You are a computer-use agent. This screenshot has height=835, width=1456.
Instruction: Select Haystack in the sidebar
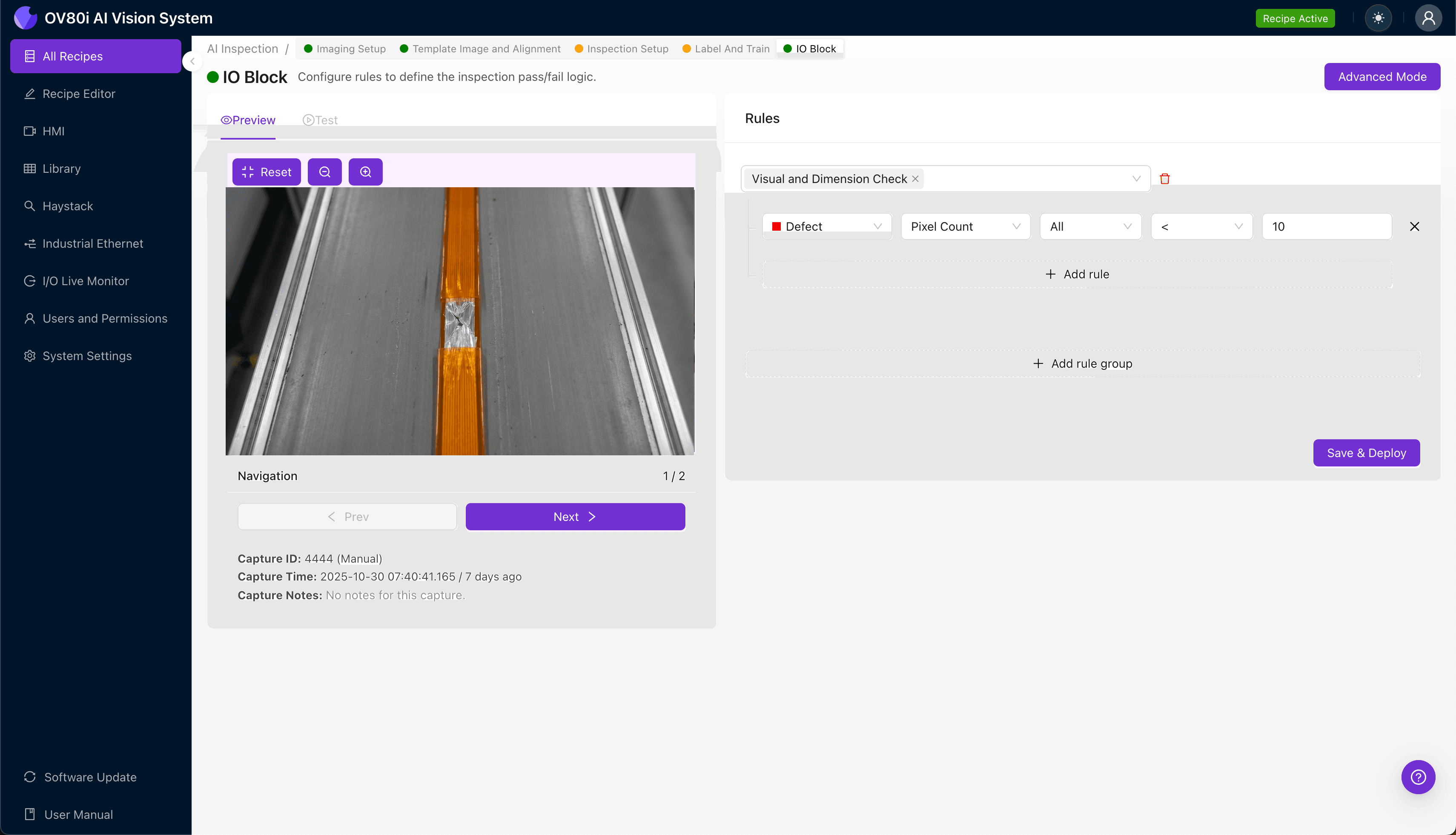pyautogui.click(x=68, y=206)
